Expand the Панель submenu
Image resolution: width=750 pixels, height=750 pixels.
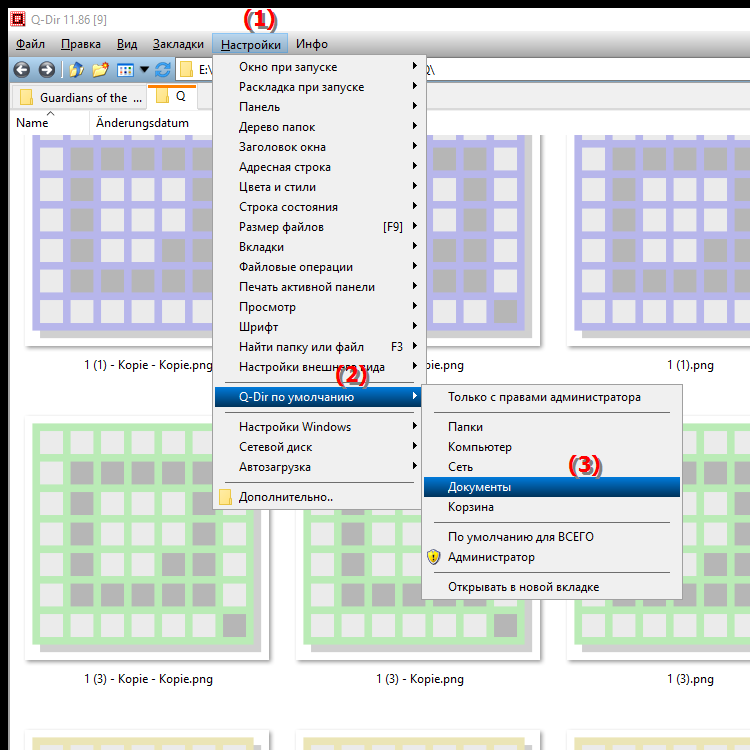[x=318, y=107]
